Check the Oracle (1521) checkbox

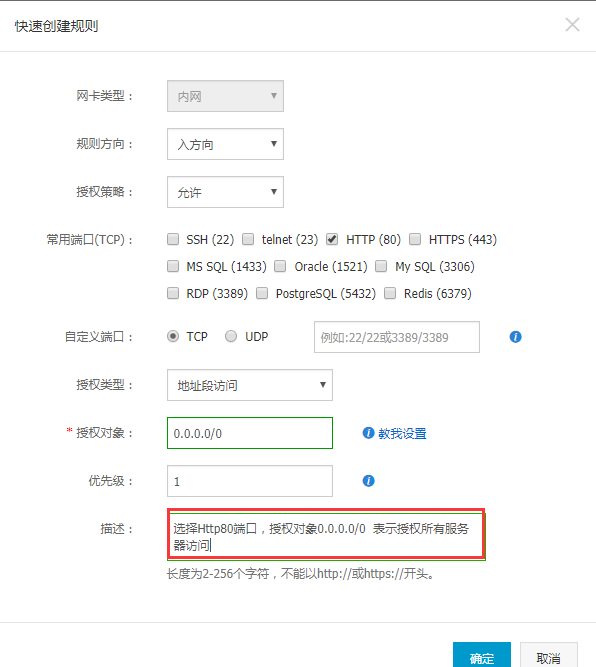tap(280, 266)
